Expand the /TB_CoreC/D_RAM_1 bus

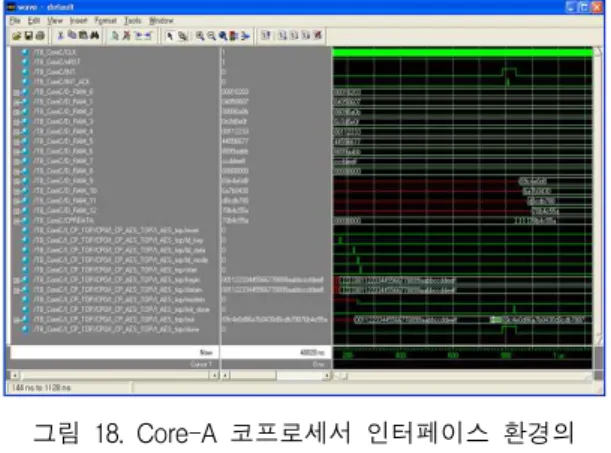pos(16,102)
